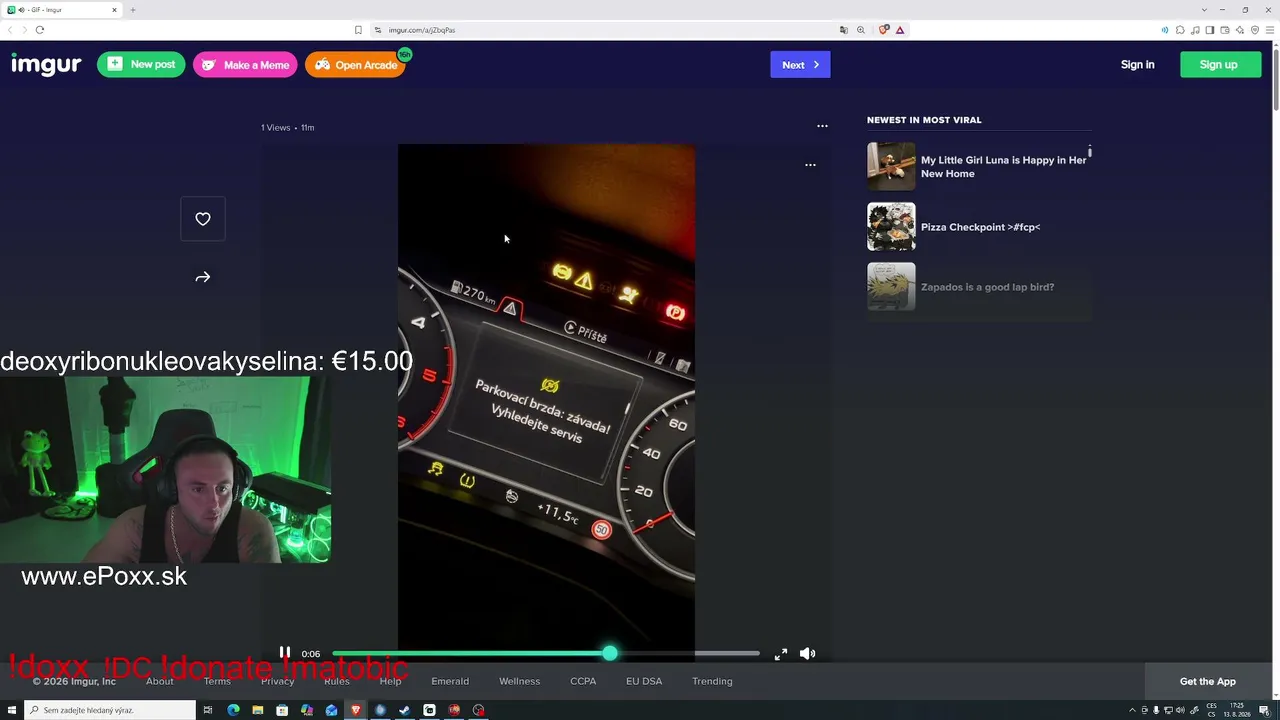Open the page translate icon
The height and width of the screenshot is (720, 1280).
[x=844, y=30]
